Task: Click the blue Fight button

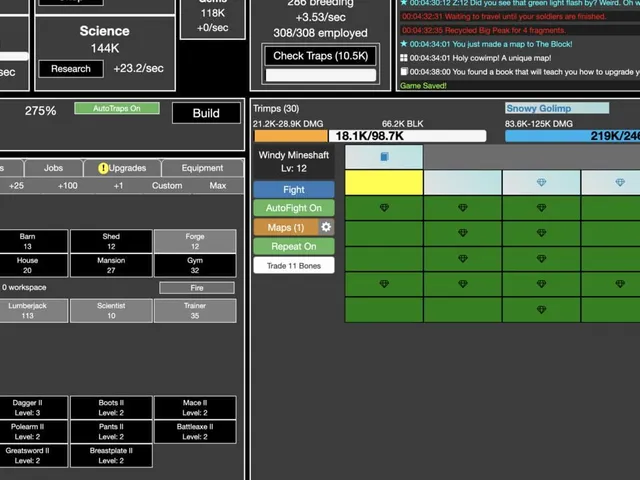Action: click(294, 189)
